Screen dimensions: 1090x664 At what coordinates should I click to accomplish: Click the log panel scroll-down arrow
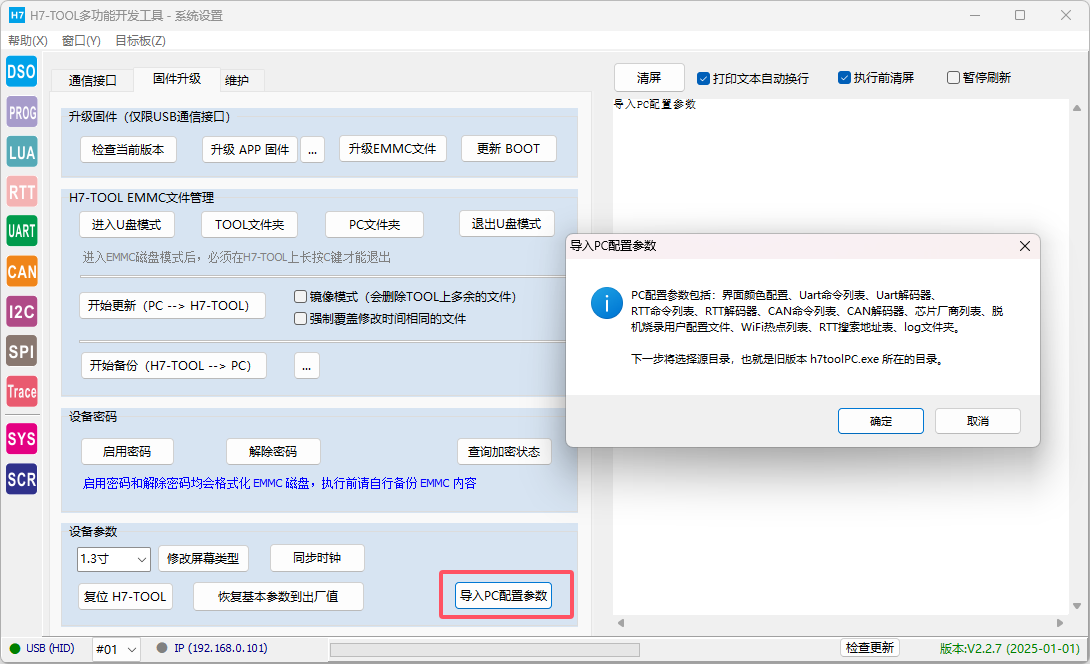pyautogui.click(x=1077, y=606)
